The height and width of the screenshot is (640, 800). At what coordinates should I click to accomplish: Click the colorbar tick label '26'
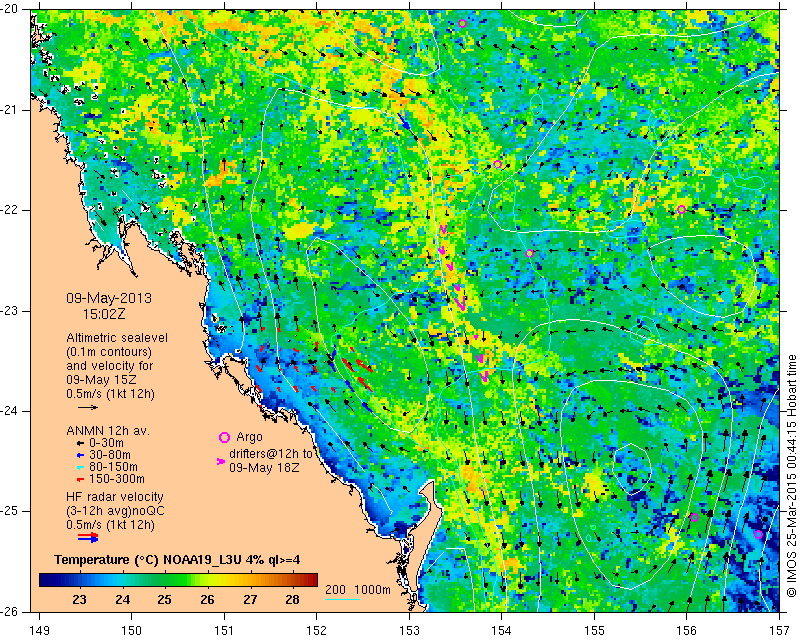coord(207,599)
